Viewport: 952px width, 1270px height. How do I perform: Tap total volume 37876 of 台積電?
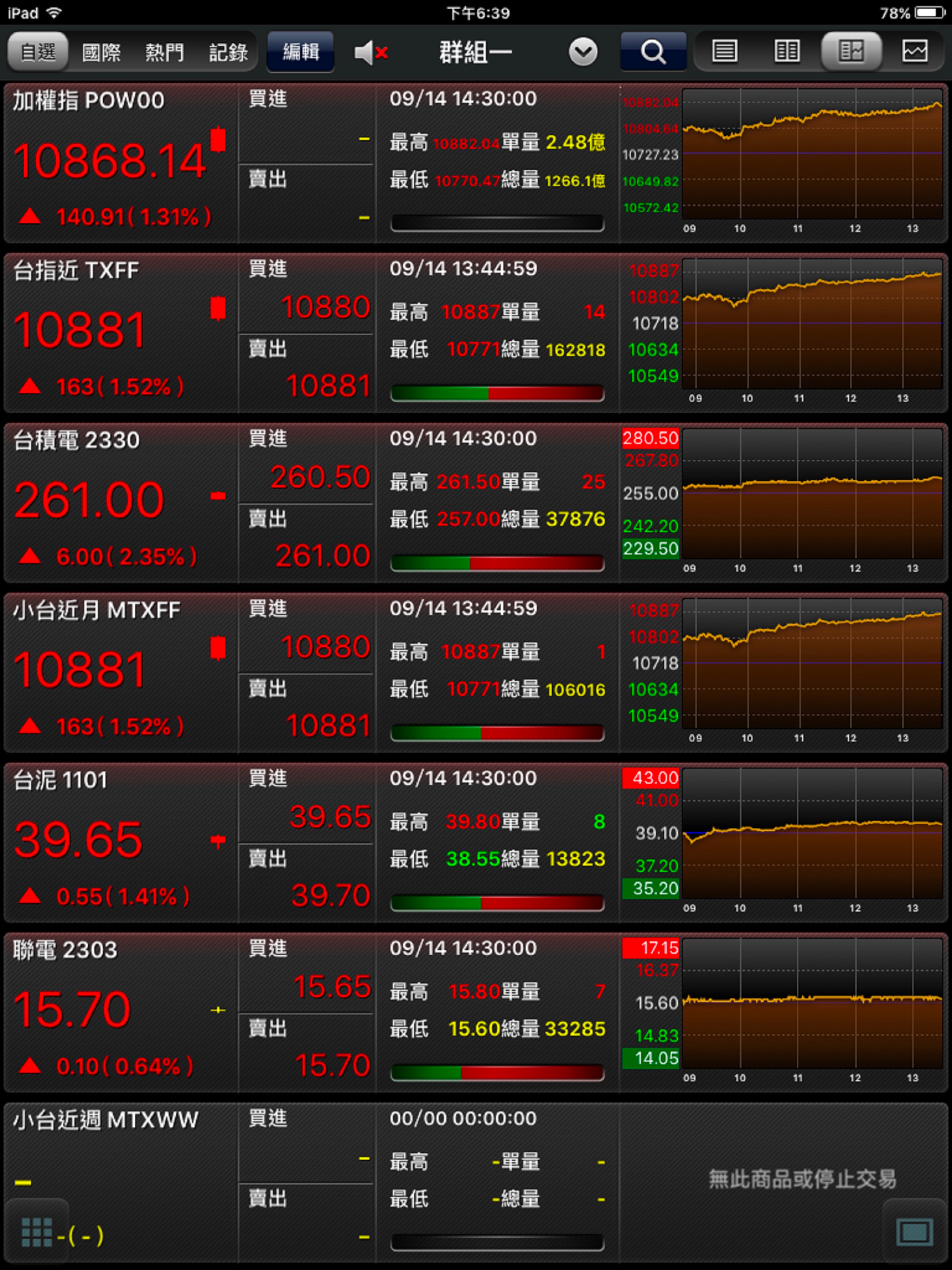[x=575, y=519]
